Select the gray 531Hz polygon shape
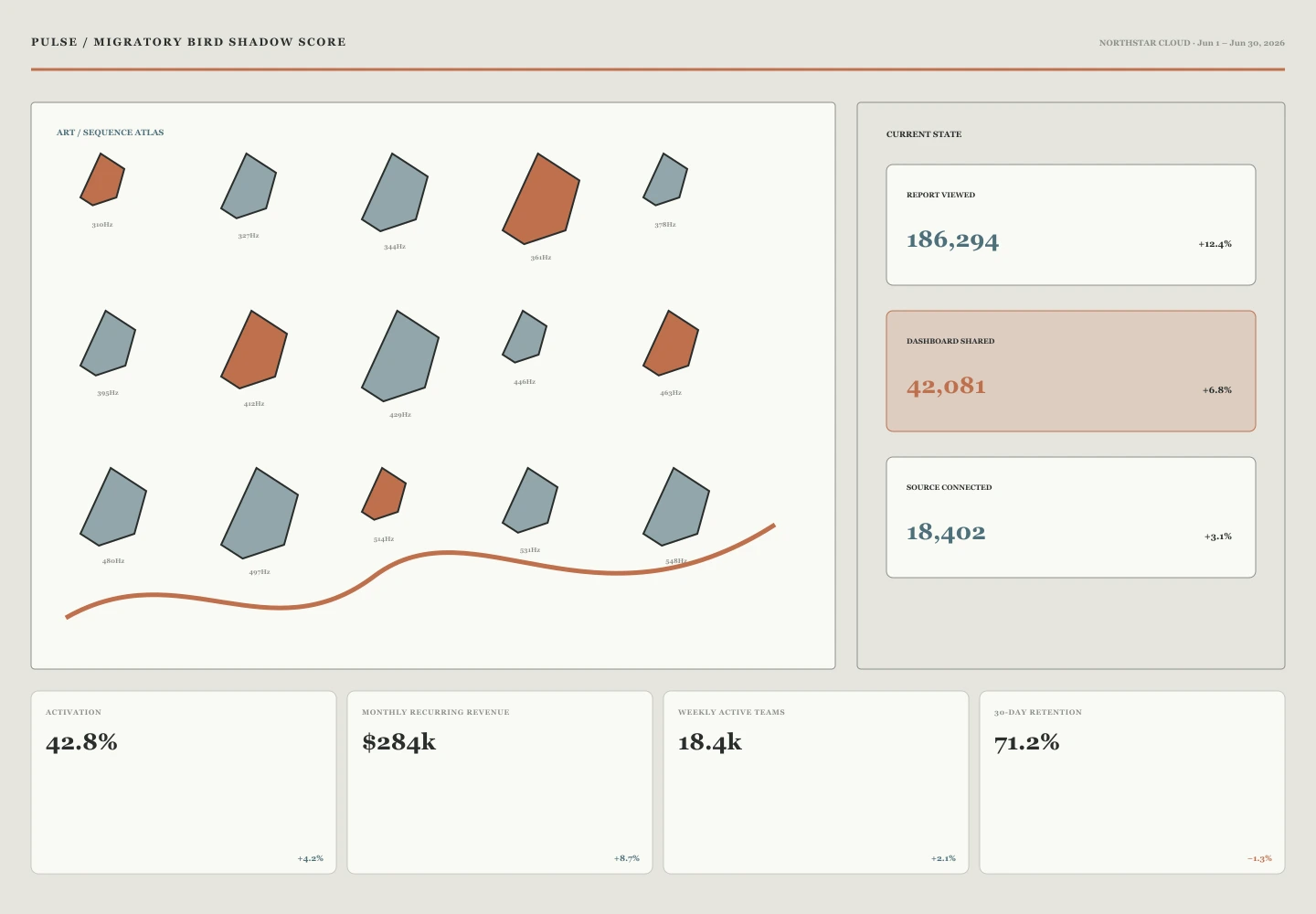 (530, 500)
